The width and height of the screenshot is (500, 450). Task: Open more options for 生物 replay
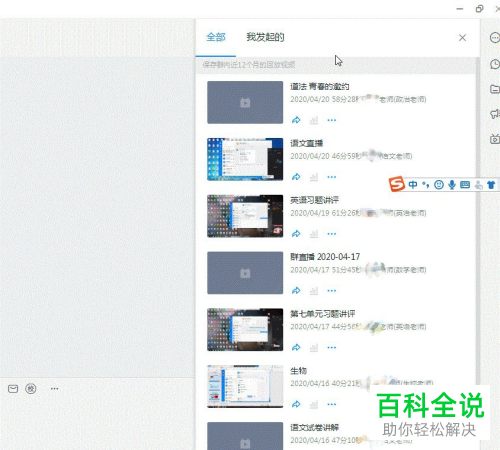coord(332,404)
